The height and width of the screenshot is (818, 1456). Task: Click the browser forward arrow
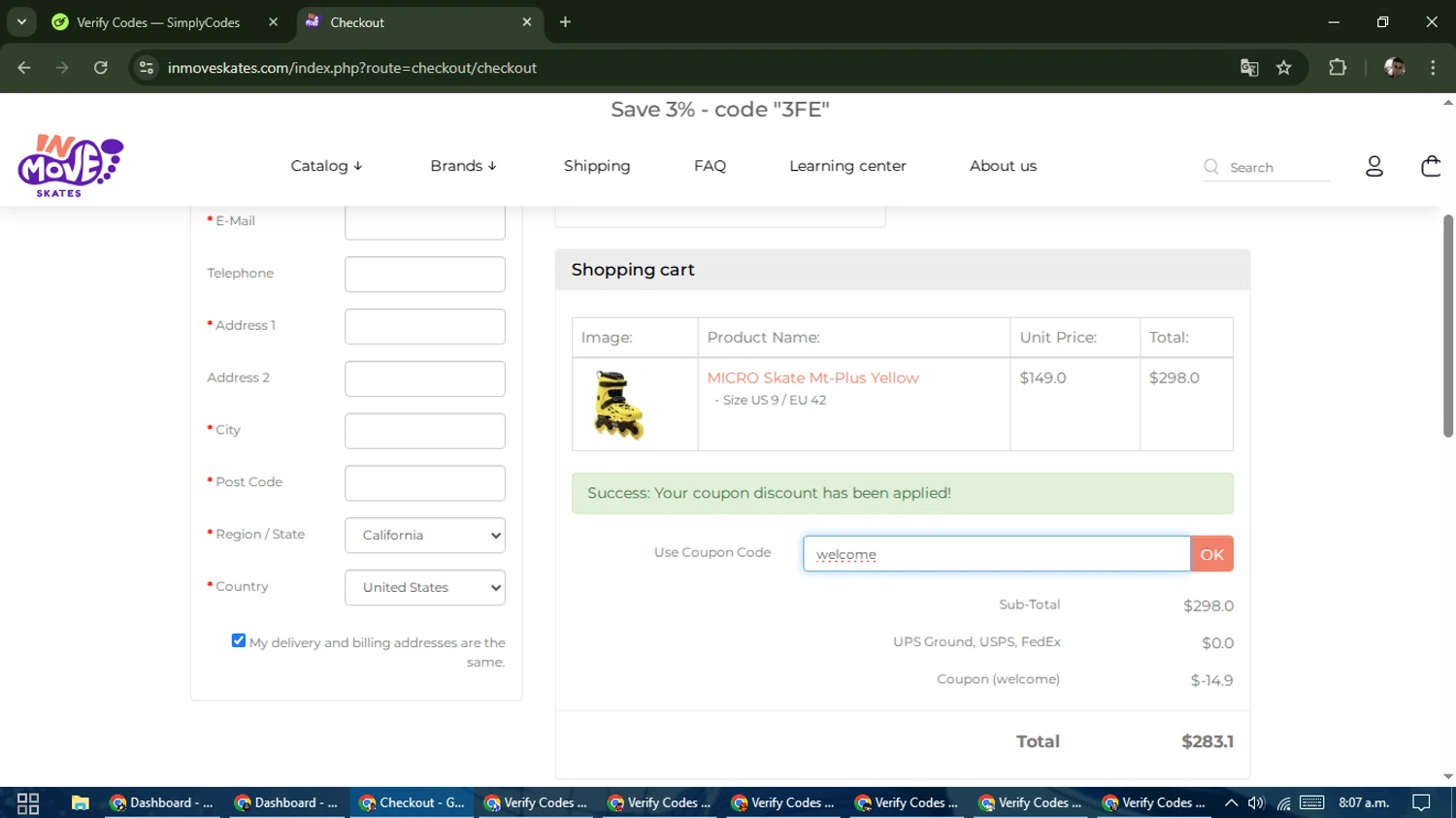tap(62, 68)
